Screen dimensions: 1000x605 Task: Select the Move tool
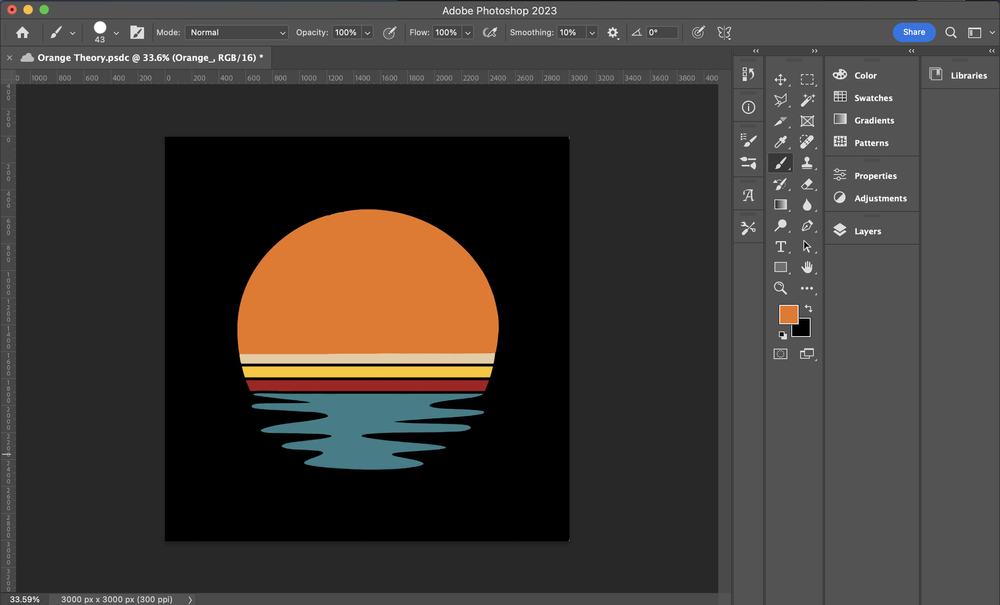coord(781,79)
